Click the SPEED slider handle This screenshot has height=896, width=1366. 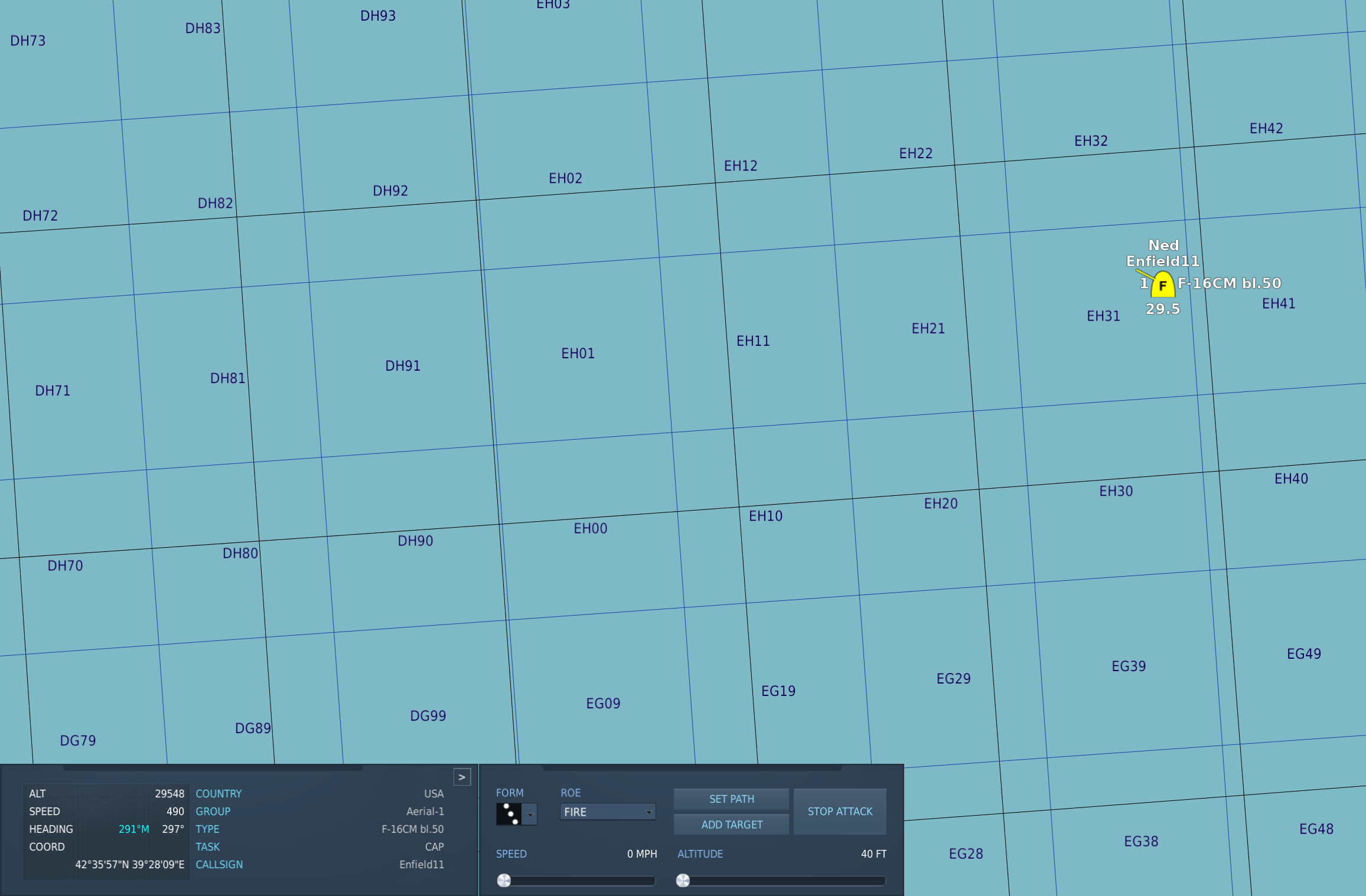pos(504,881)
